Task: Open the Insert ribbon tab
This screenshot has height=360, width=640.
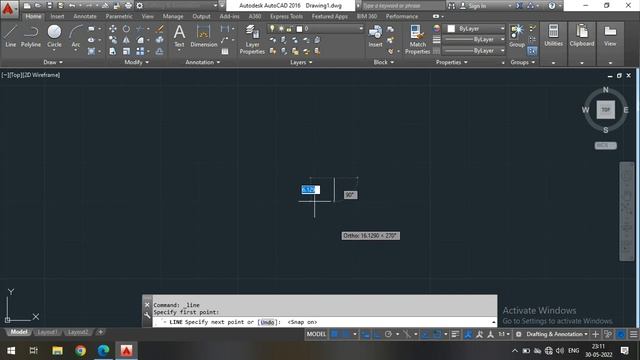Action: (57, 16)
